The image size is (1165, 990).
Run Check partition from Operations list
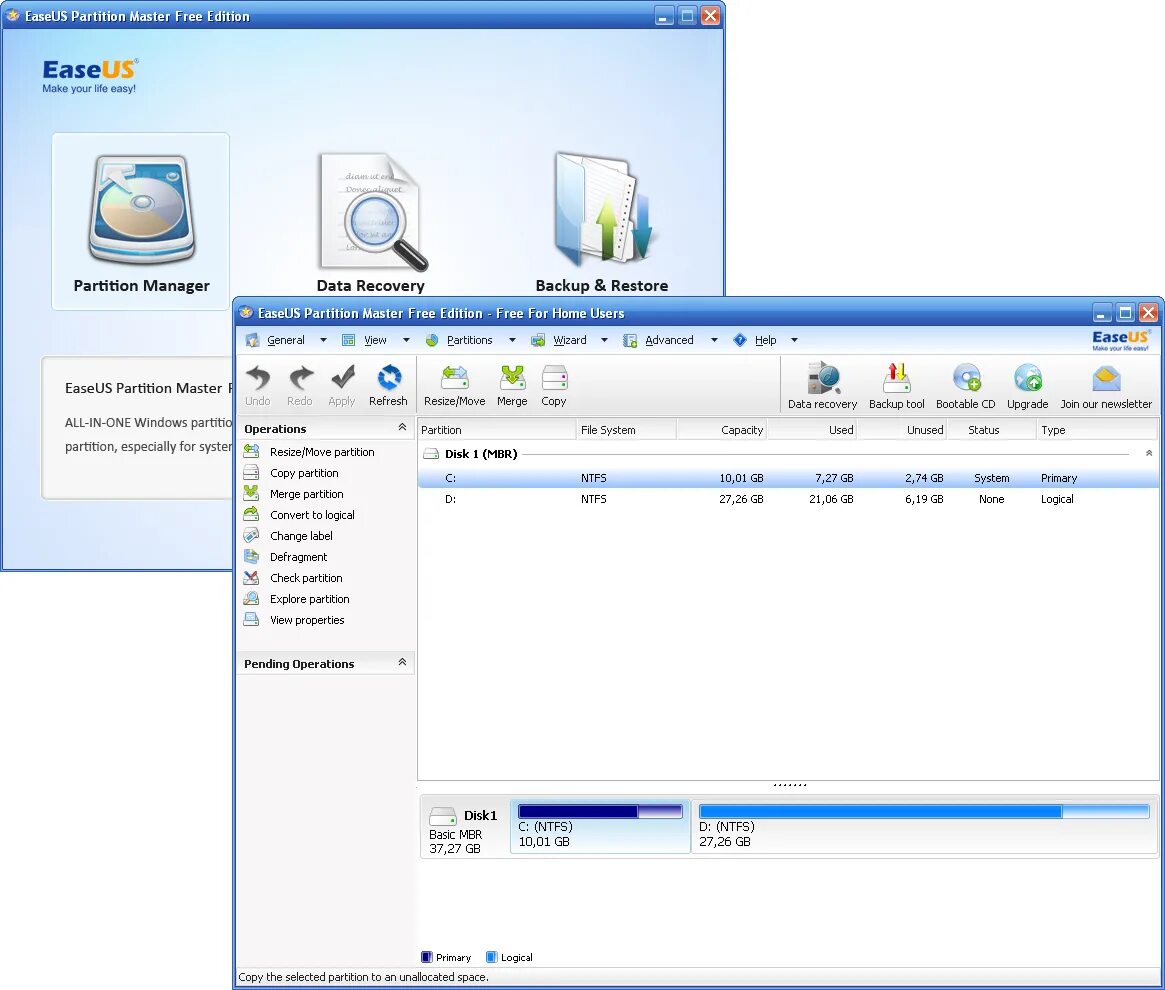pyautogui.click(x=306, y=578)
